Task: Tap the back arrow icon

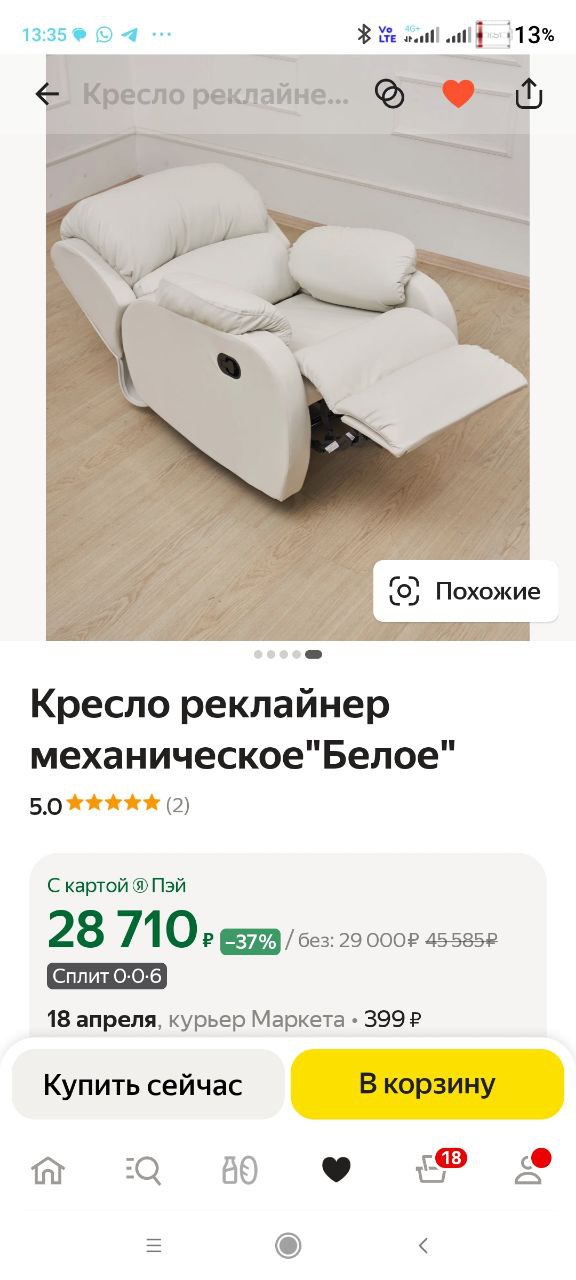Action: pyautogui.click(x=47, y=94)
